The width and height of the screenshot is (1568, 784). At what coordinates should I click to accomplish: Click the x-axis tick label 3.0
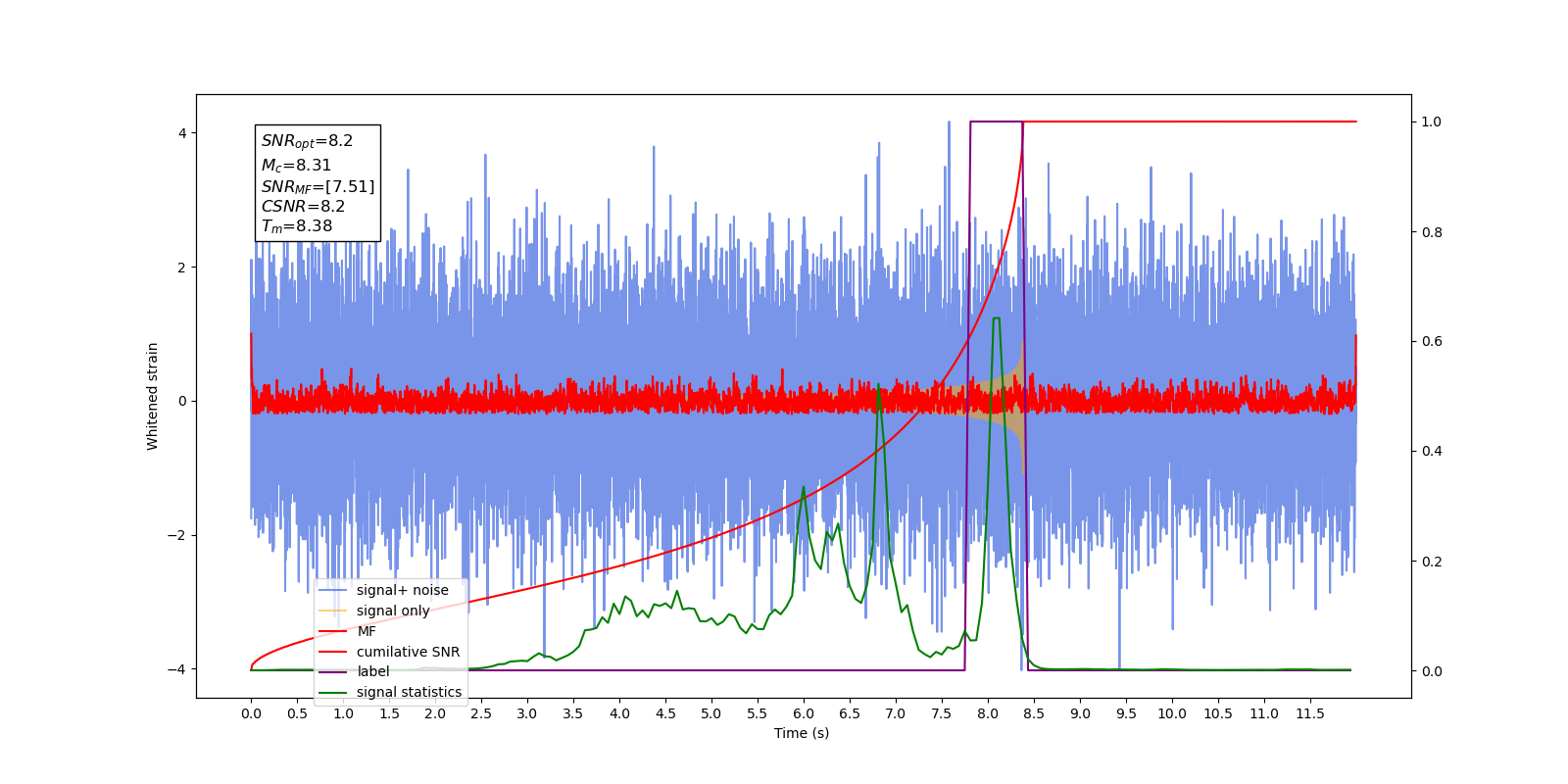527,713
